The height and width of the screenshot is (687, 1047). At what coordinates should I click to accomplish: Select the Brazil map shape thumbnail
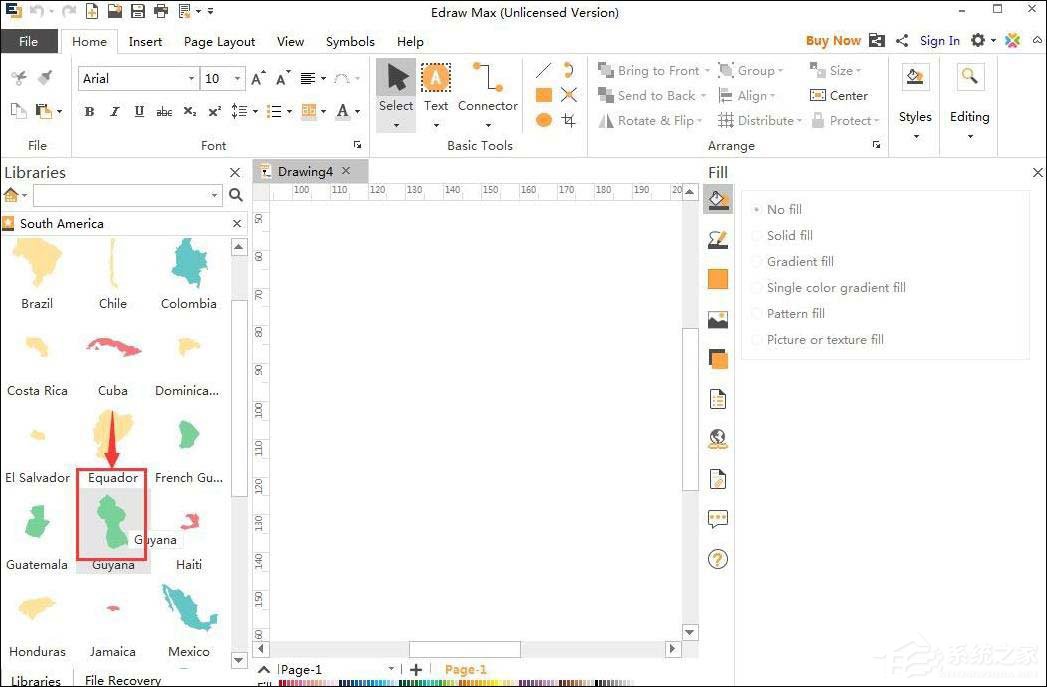pyautogui.click(x=37, y=266)
